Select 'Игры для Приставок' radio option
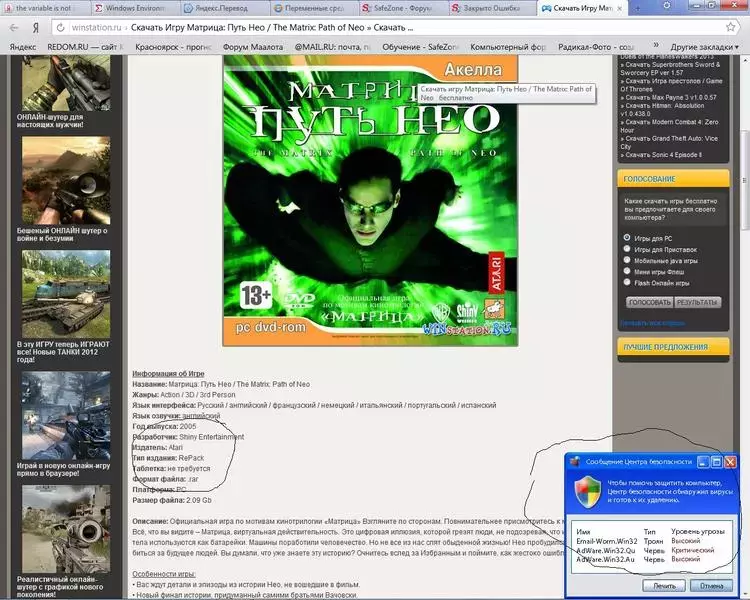750x600 pixels. point(627,249)
